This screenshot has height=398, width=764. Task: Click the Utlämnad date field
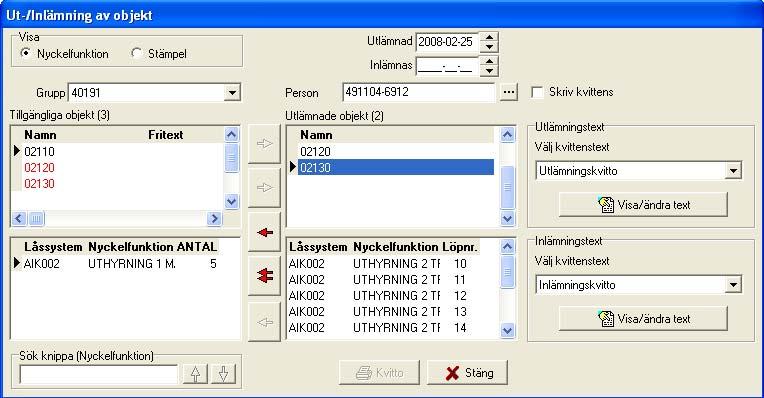[447, 42]
